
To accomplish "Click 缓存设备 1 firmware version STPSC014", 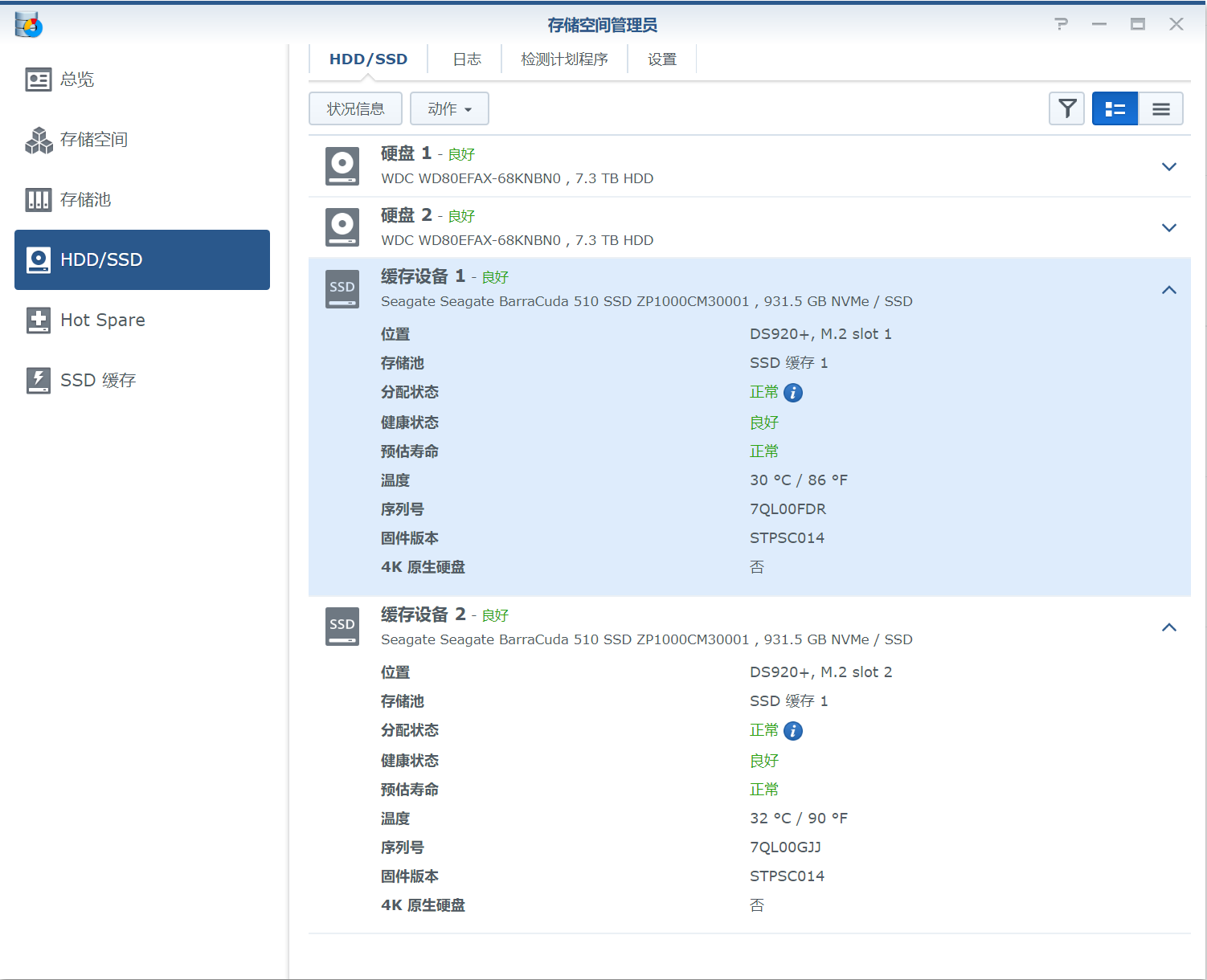I will tap(787, 538).
